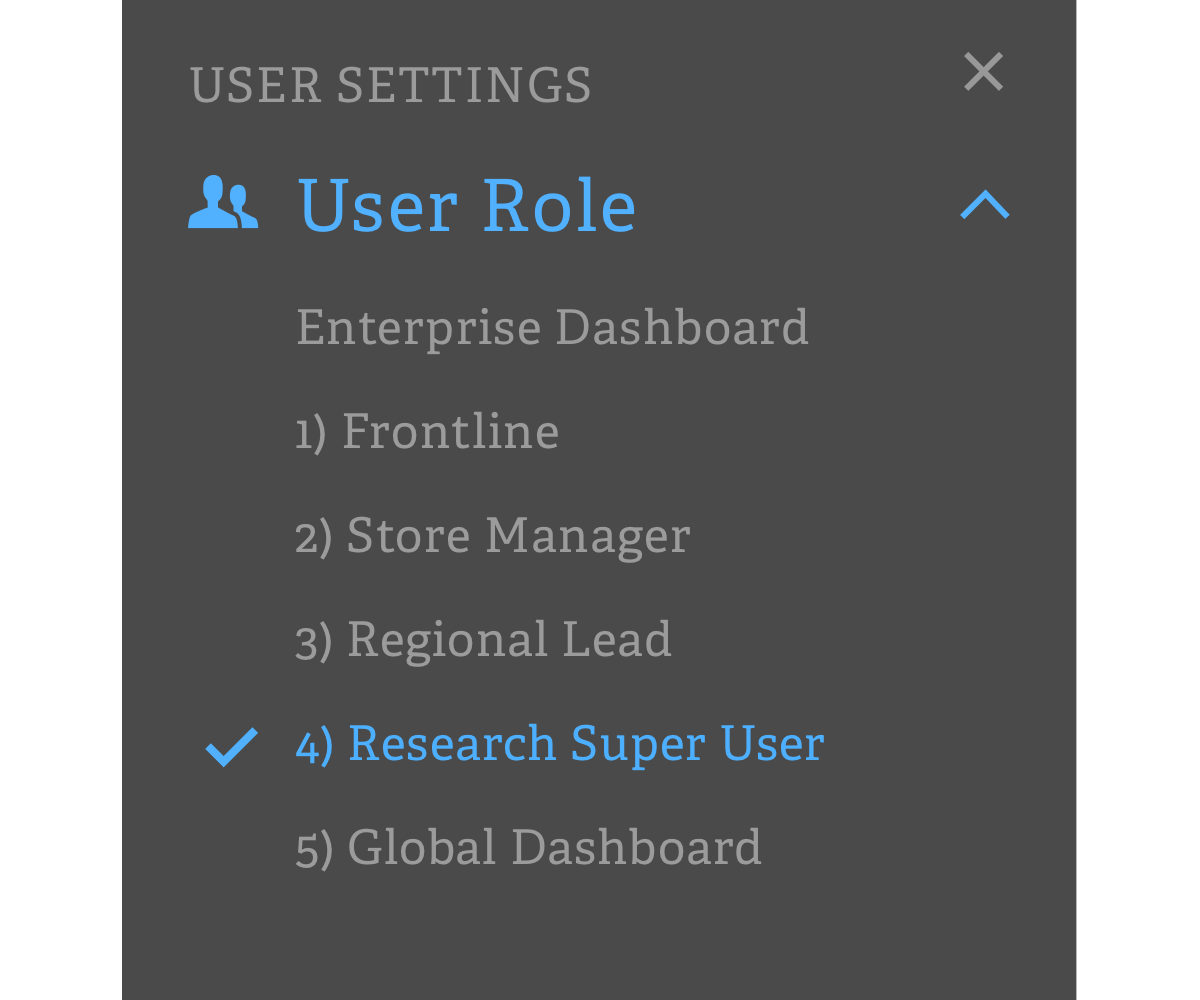The width and height of the screenshot is (1200, 1000).
Task: Click the selected 4) Research Super User role
Action: click(x=559, y=744)
